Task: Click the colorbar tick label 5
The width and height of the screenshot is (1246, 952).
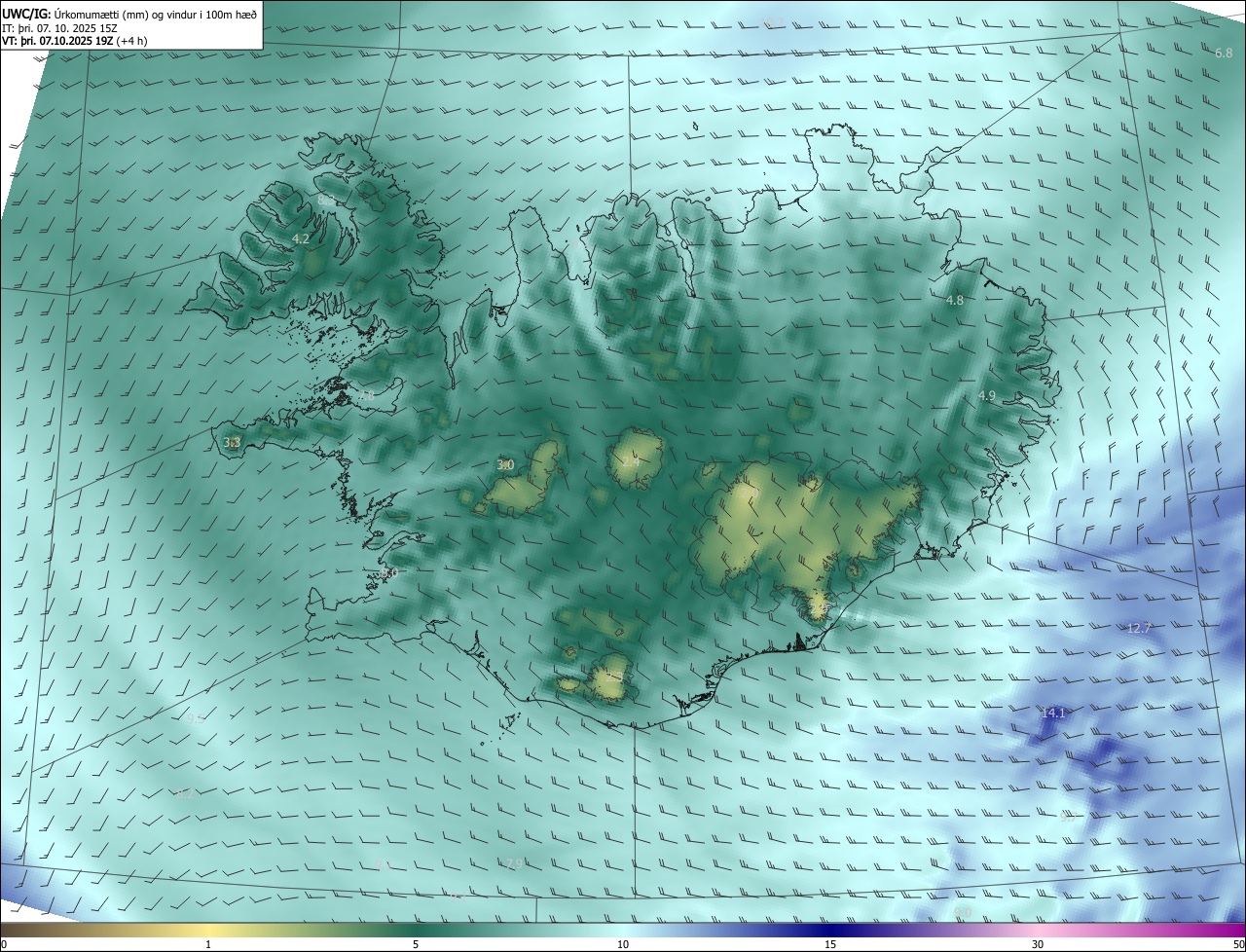Action: [416, 944]
